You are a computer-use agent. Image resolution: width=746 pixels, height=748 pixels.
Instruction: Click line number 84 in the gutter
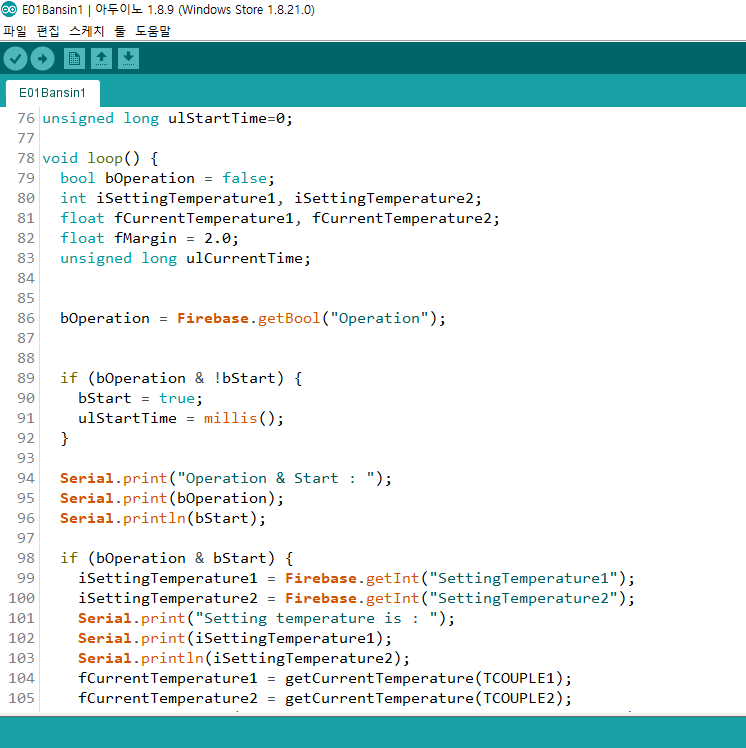[26, 279]
